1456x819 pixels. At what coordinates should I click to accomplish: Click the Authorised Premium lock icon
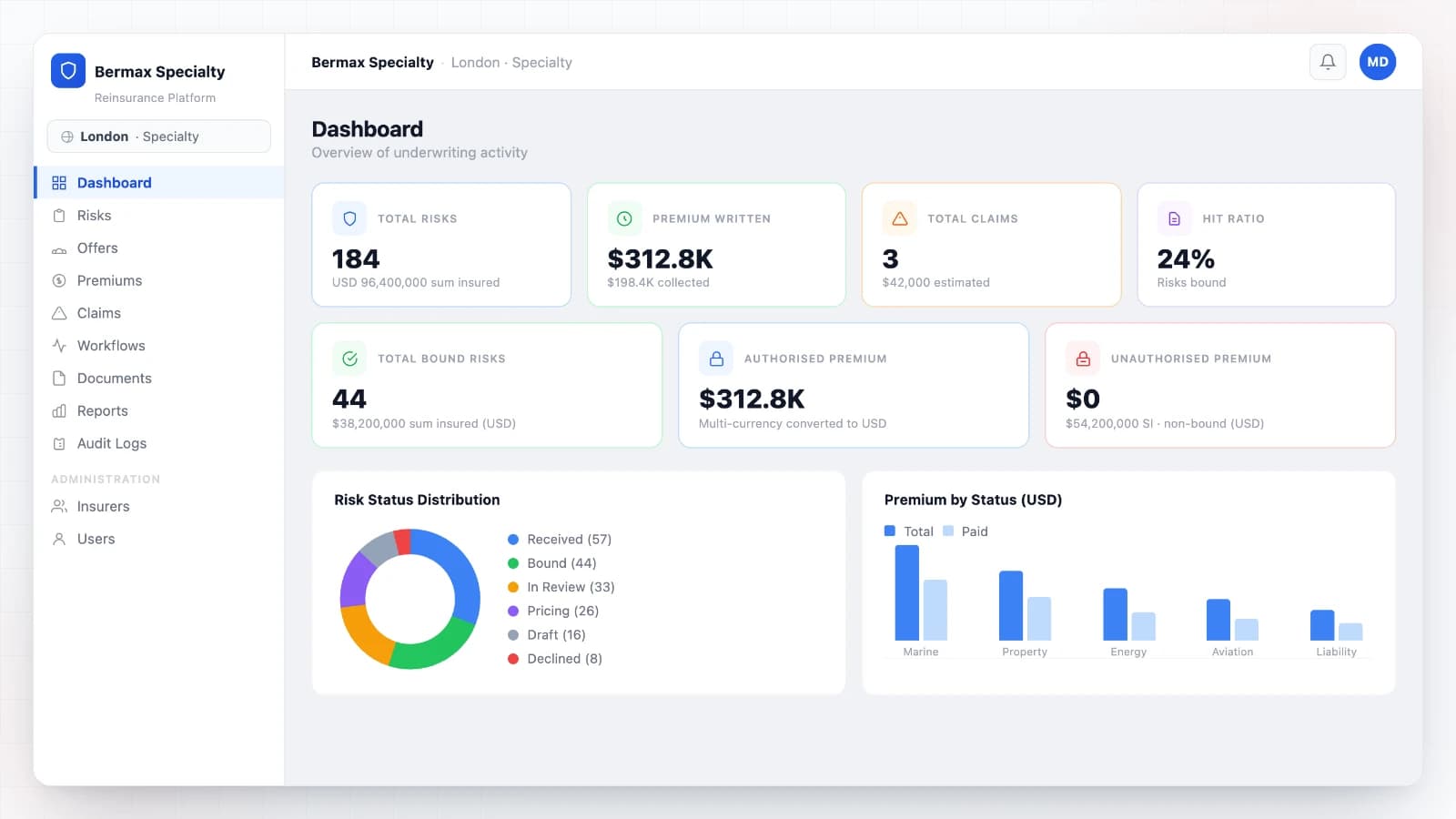(x=716, y=359)
